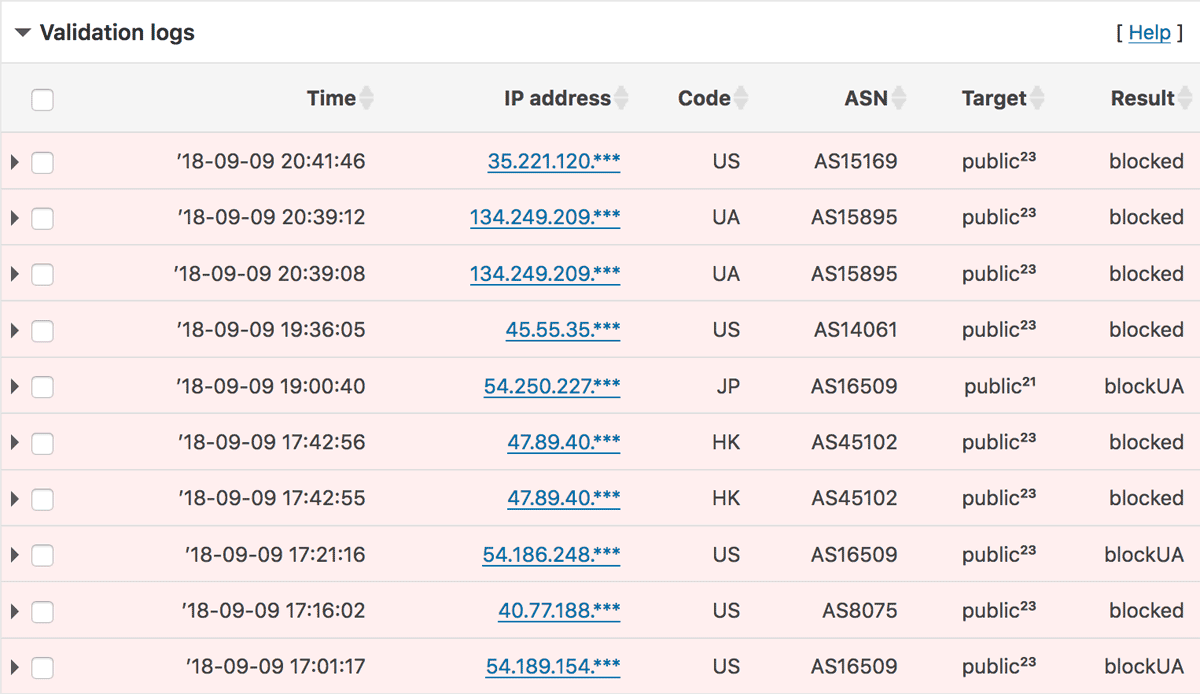This screenshot has width=1200, height=694.
Task: Expand the row at 17:16:02
Action: [14, 610]
